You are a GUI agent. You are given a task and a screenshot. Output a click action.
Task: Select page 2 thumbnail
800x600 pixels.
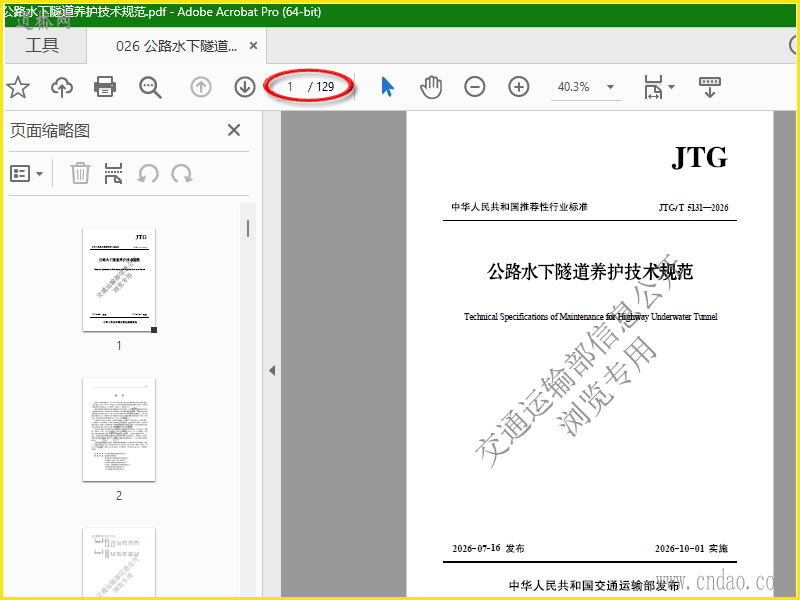coord(119,430)
